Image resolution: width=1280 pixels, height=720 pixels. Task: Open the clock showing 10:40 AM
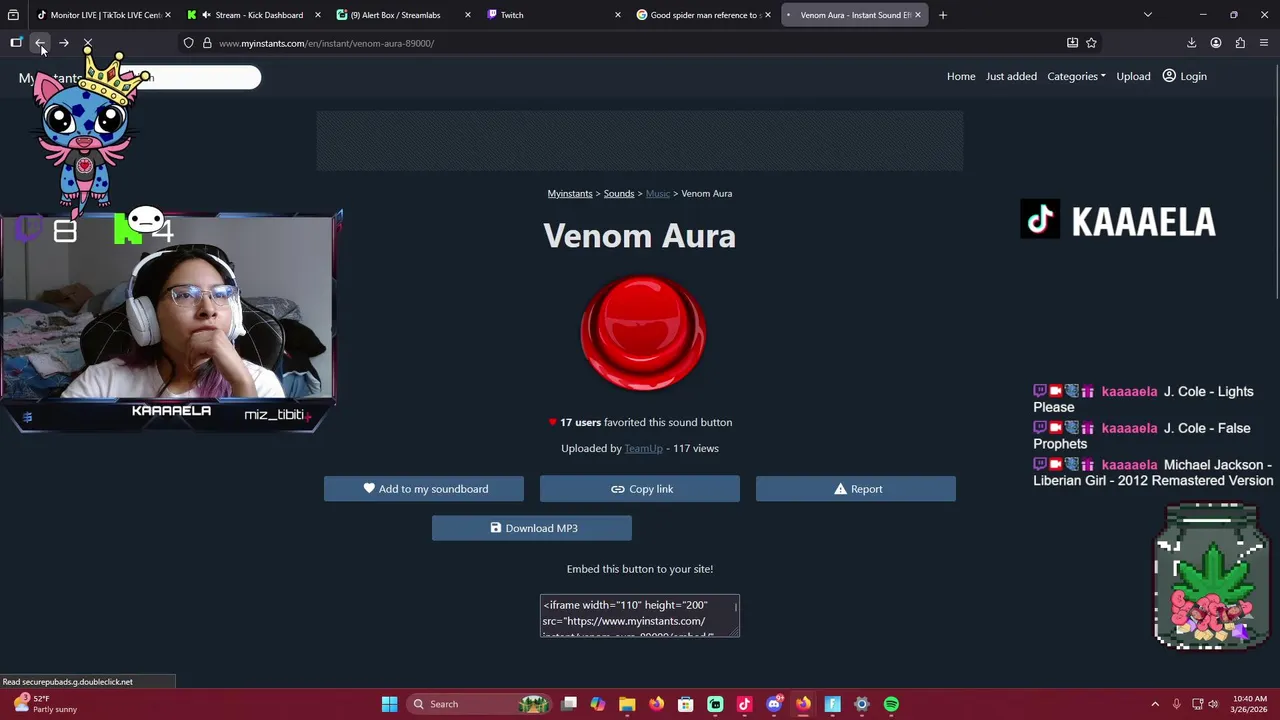tap(1249, 704)
